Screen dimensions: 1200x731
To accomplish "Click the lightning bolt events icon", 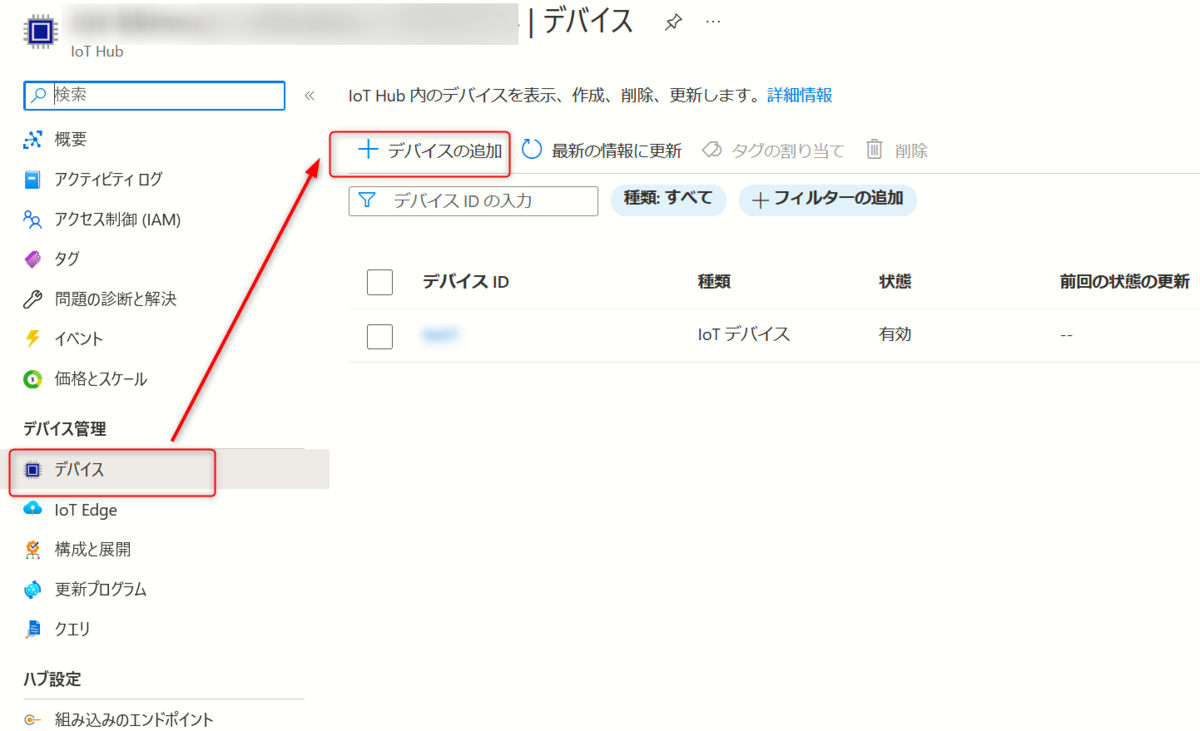I will (x=34, y=339).
